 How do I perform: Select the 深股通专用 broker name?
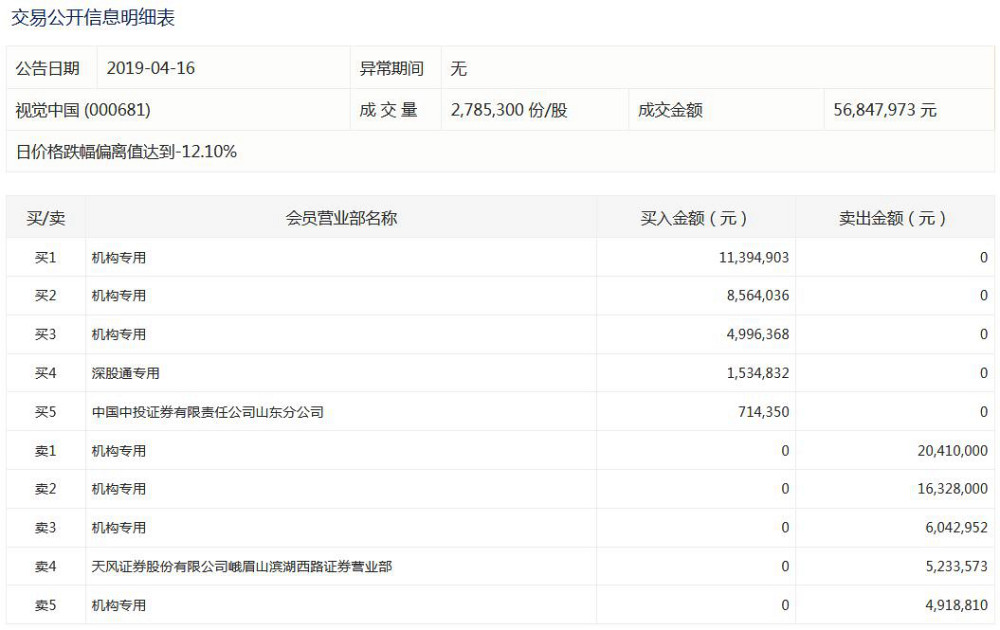126,374
